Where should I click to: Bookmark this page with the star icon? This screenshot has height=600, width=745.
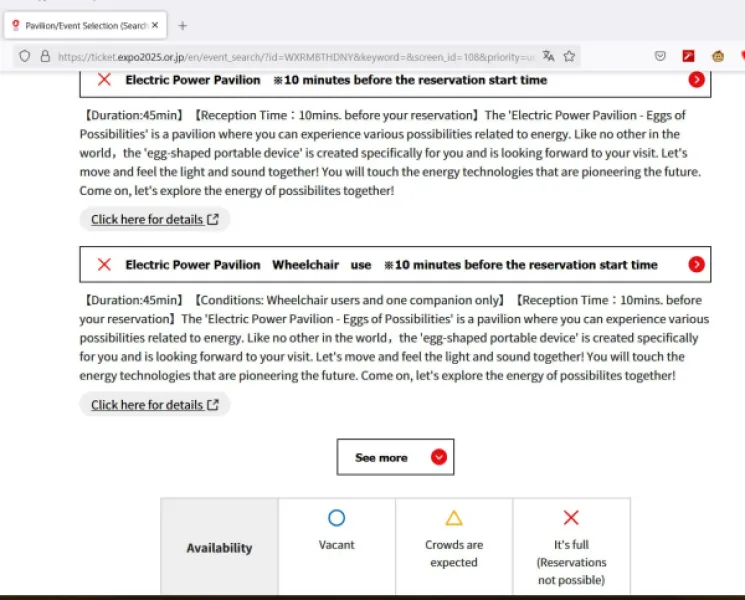pos(569,56)
